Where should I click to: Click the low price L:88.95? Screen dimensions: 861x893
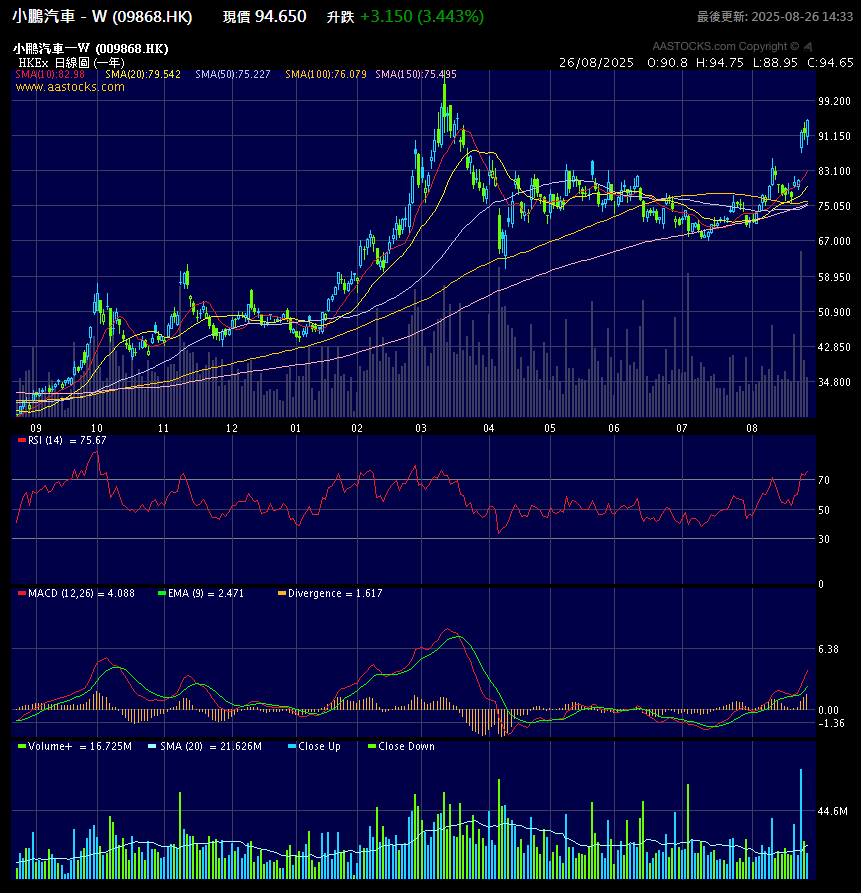[775, 63]
